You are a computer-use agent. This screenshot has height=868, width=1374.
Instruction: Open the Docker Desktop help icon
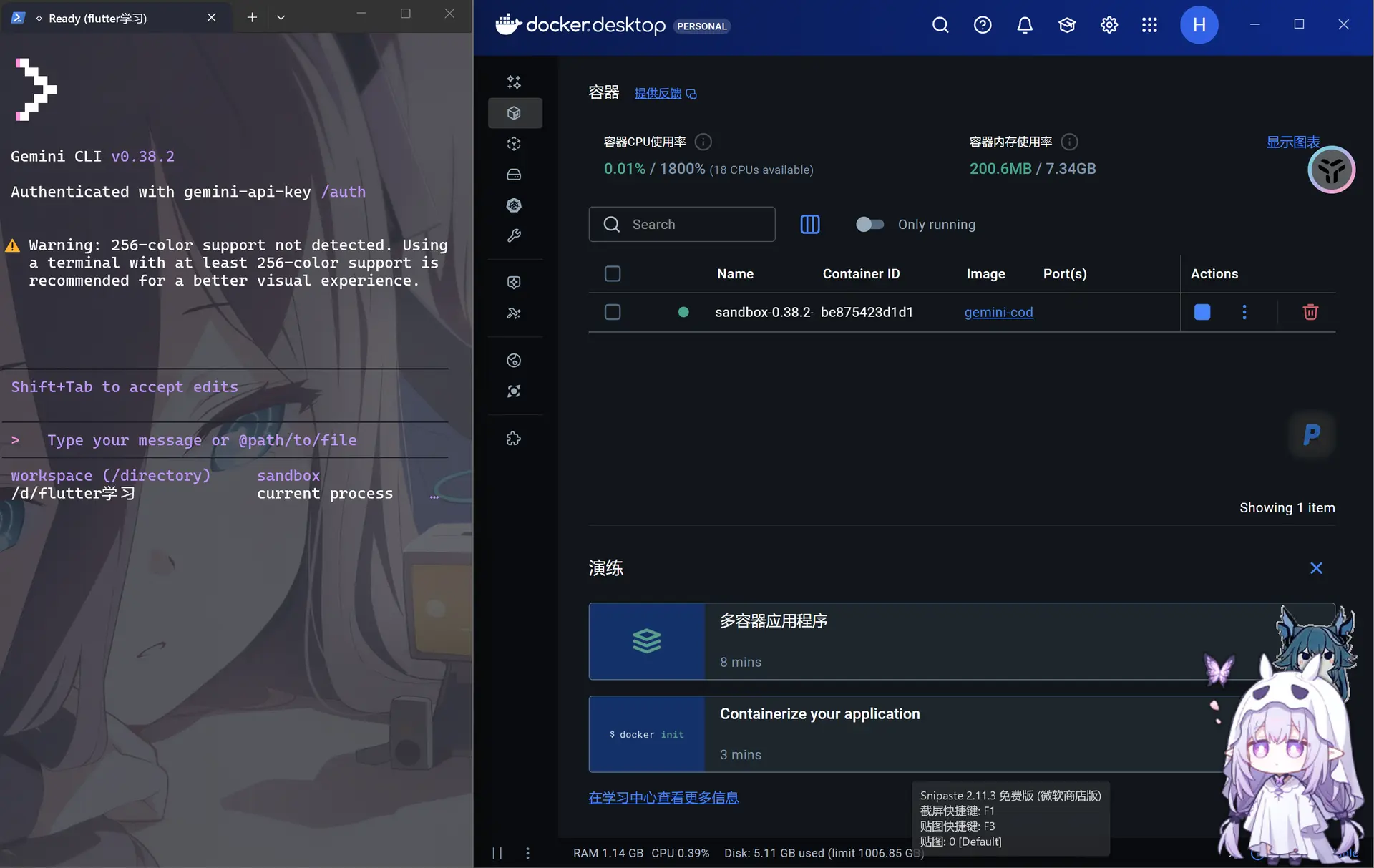(983, 26)
